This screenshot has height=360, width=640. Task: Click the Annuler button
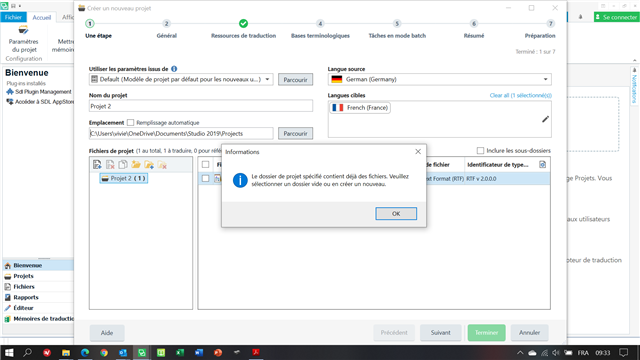click(x=529, y=333)
